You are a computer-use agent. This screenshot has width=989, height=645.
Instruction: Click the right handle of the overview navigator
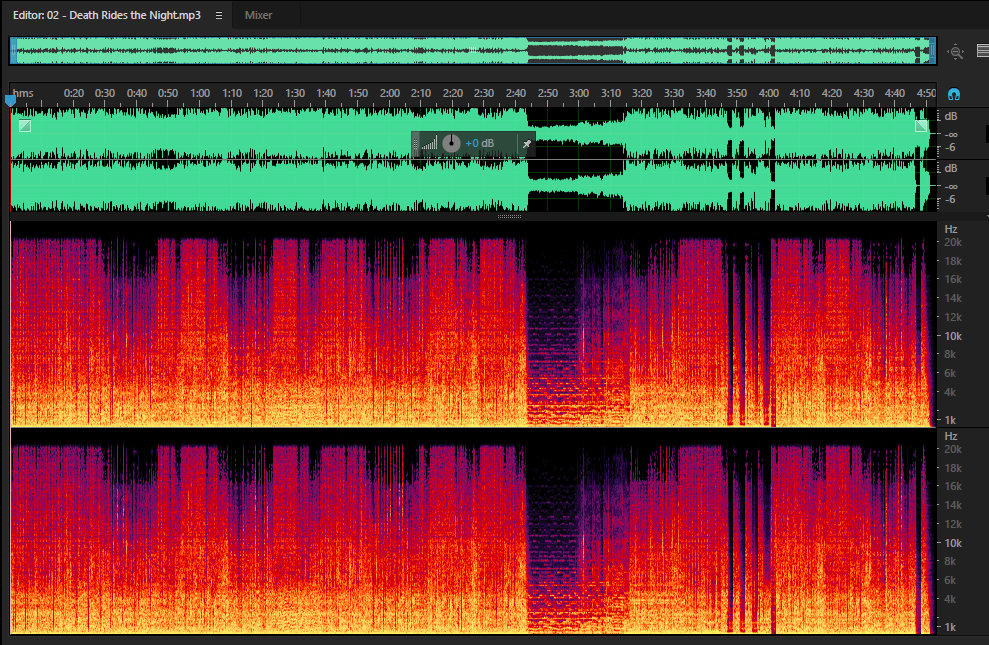[x=932, y=50]
